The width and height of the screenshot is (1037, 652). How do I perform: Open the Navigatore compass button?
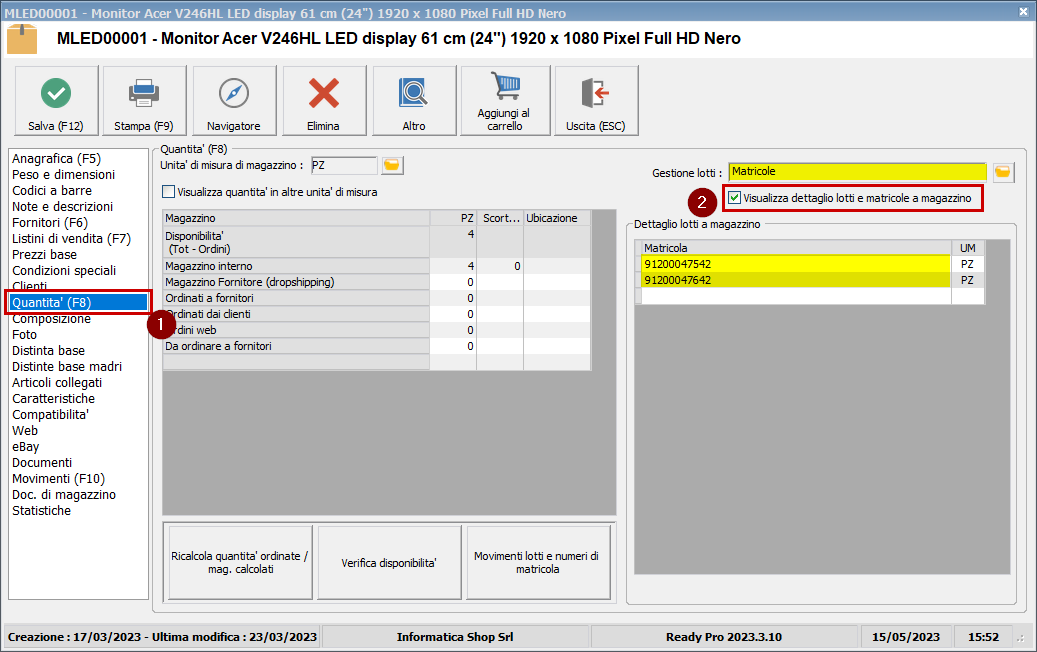coord(234,101)
